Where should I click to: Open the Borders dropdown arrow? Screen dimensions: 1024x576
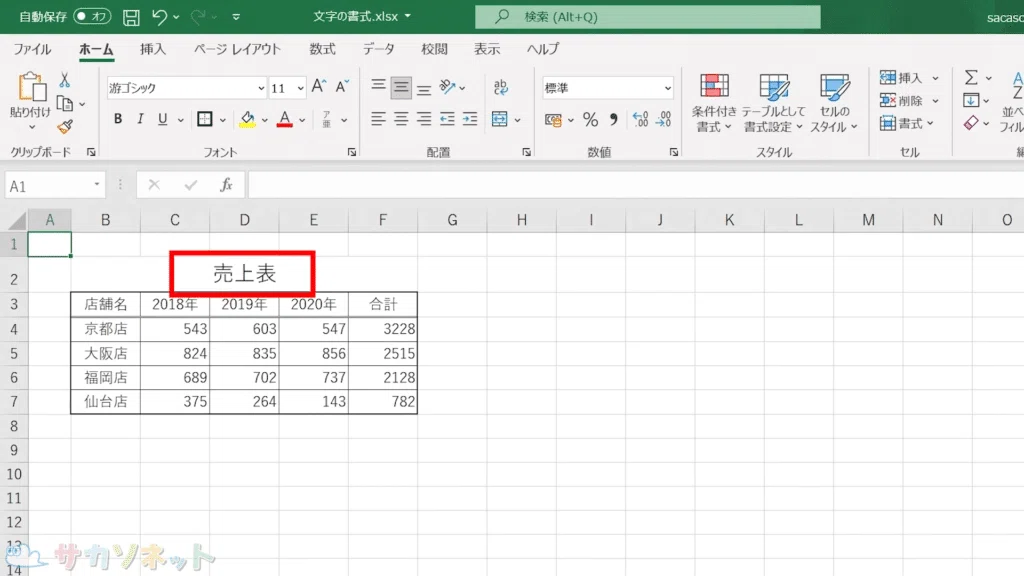click(x=223, y=120)
